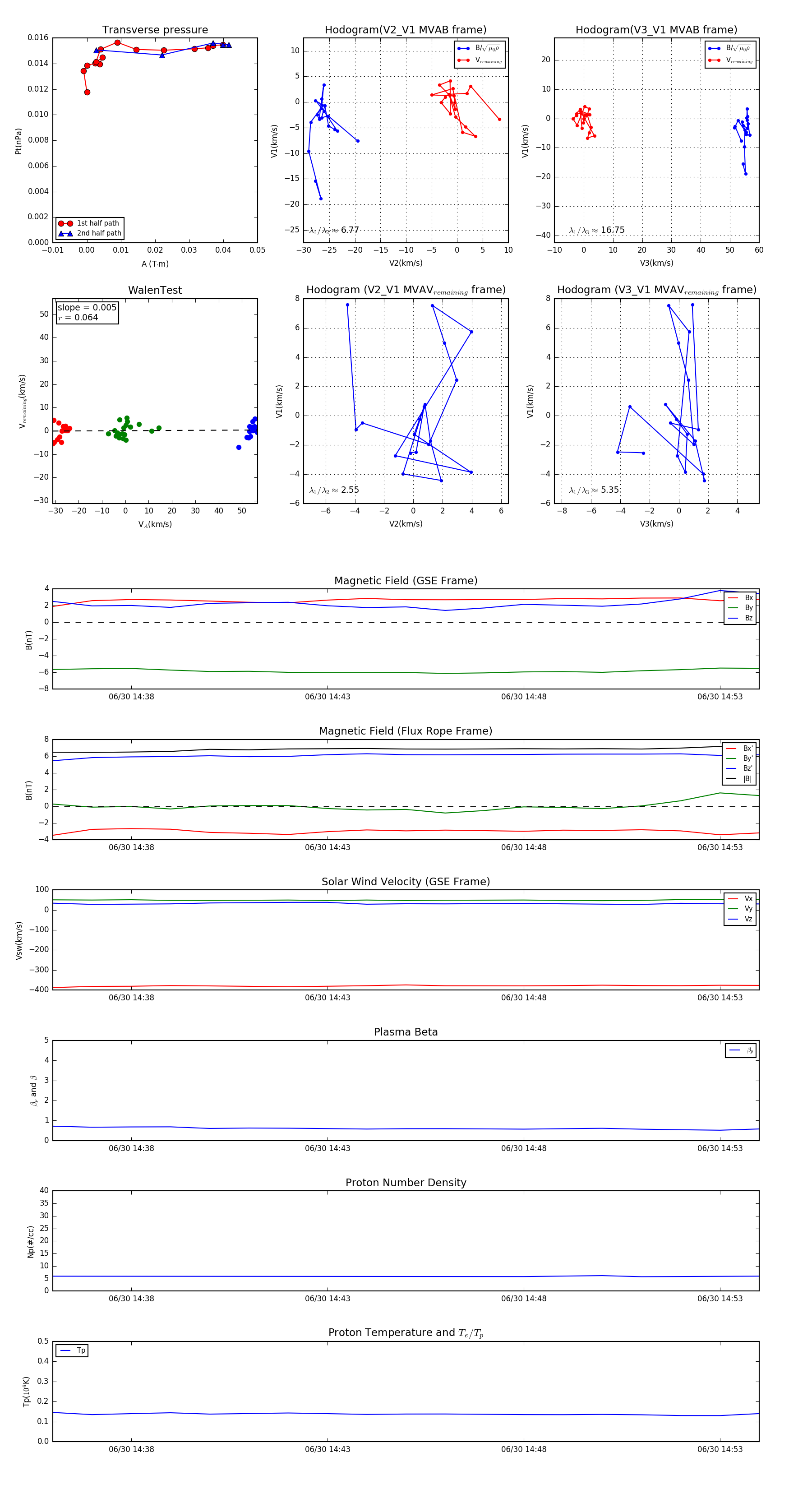
Task: Select the "slope = 0.005" annotation
Action: 87,308
